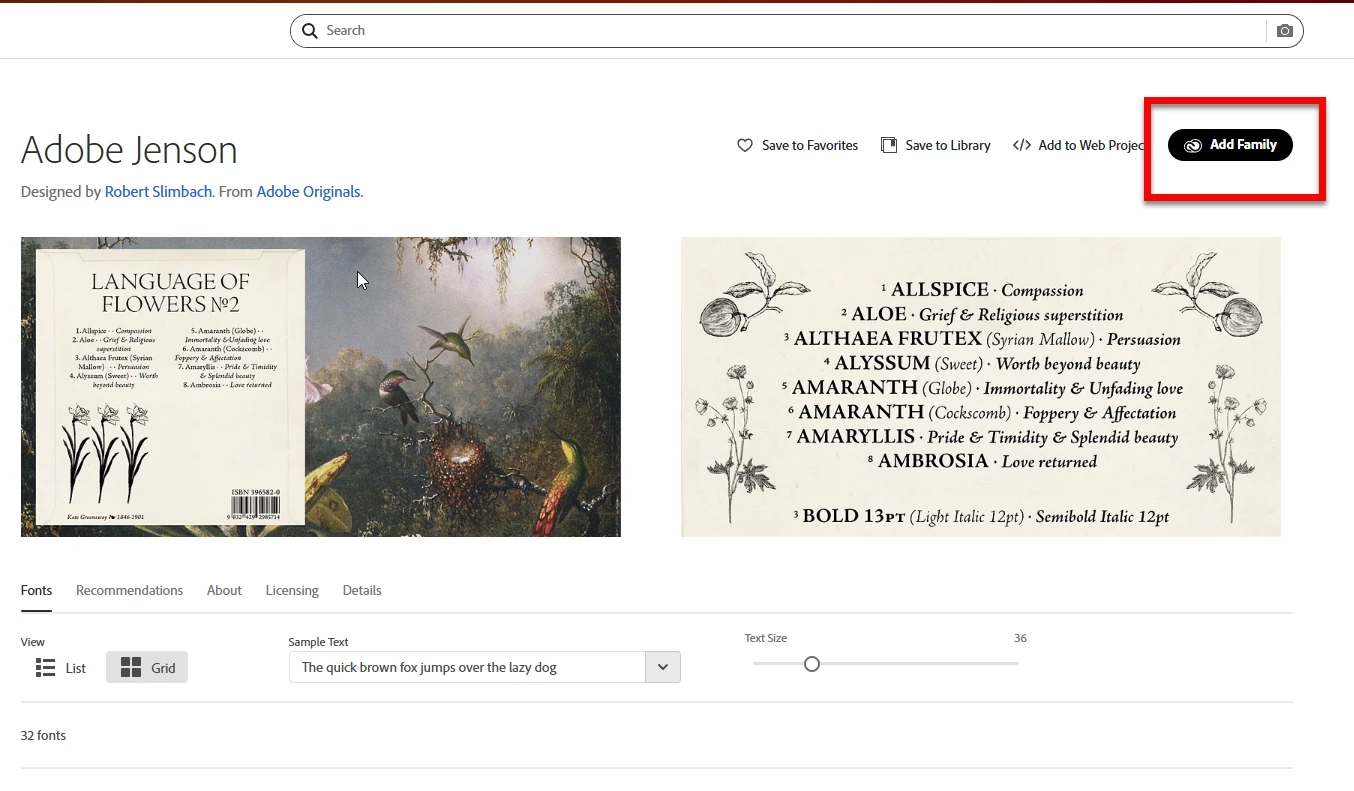Click the heart icon for favorites

[x=745, y=145]
